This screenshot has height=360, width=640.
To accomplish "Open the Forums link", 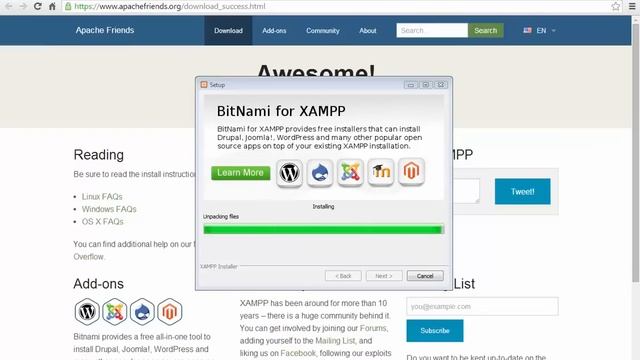I will [x=373, y=328].
